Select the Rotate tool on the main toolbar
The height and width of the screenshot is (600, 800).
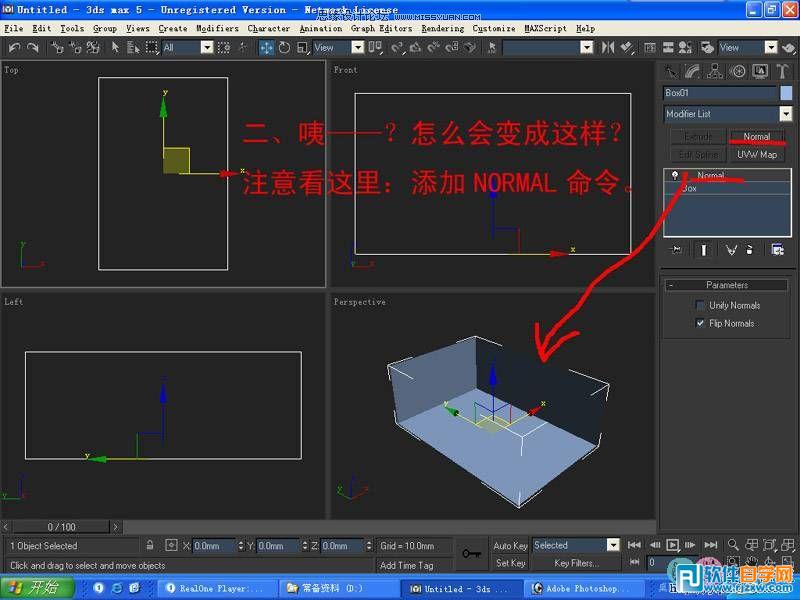[x=284, y=47]
